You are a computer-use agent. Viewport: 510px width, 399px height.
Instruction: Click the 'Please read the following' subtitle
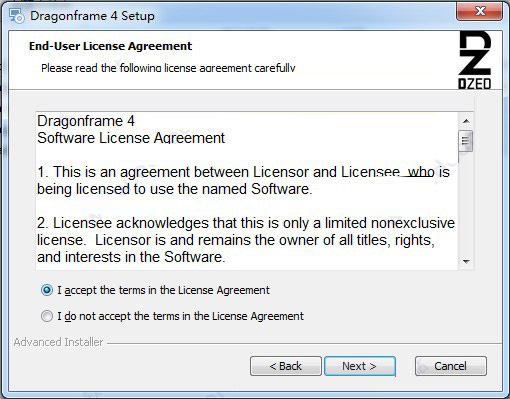coord(168,68)
